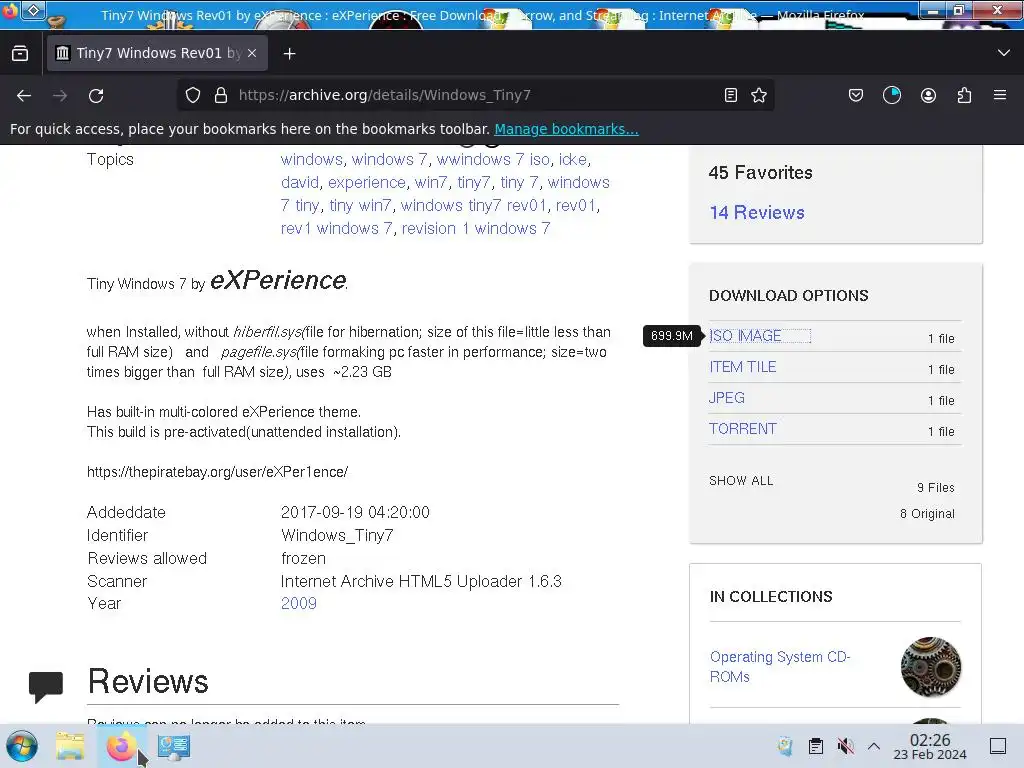The width and height of the screenshot is (1024, 768).
Task: Click the muted volume tray icon
Action: 845,746
